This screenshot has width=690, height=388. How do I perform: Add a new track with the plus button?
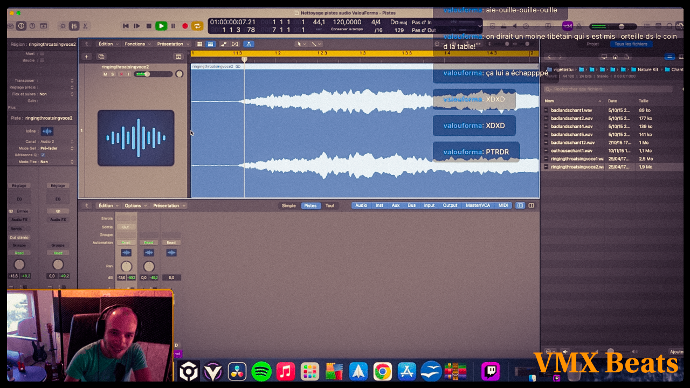(x=87, y=57)
